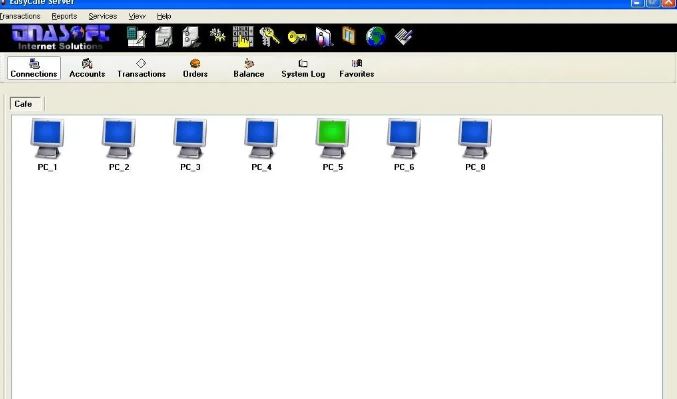Click the info person toolbar icon
Image resolution: width=677 pixels, height=399 pixels.
[324, 37]
